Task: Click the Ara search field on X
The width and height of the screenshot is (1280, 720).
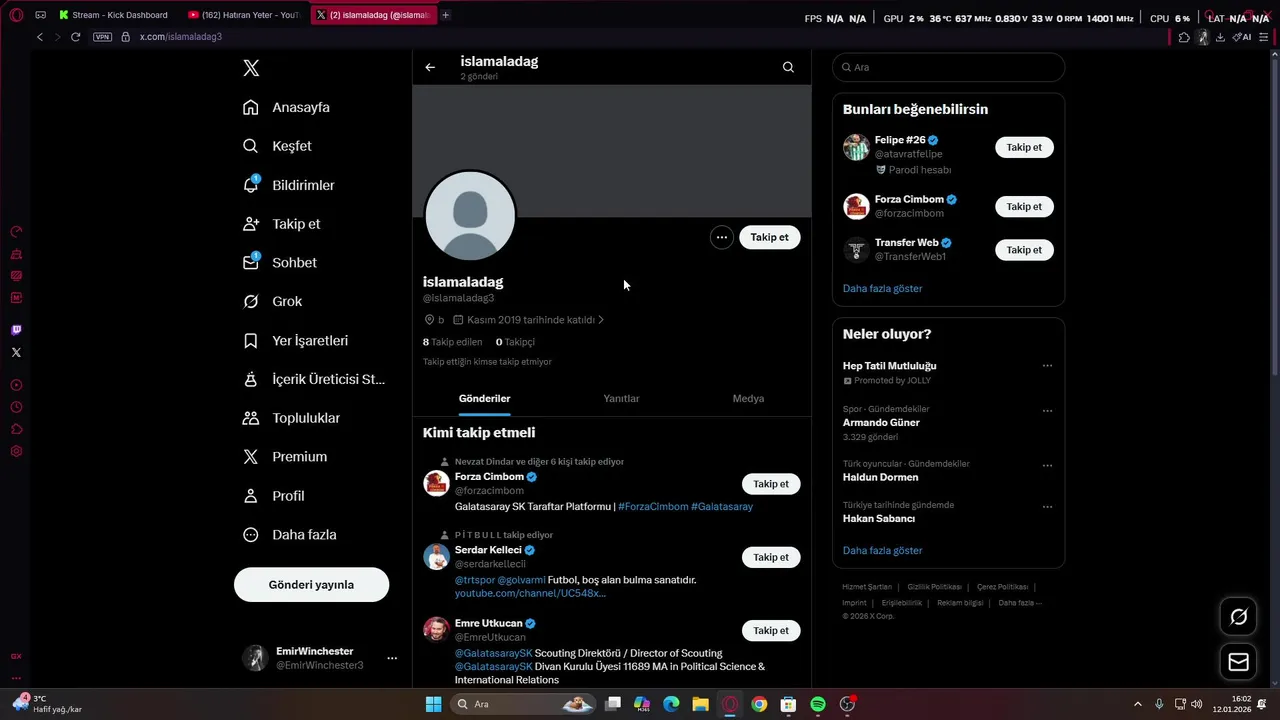Action: tap(948, 67)
